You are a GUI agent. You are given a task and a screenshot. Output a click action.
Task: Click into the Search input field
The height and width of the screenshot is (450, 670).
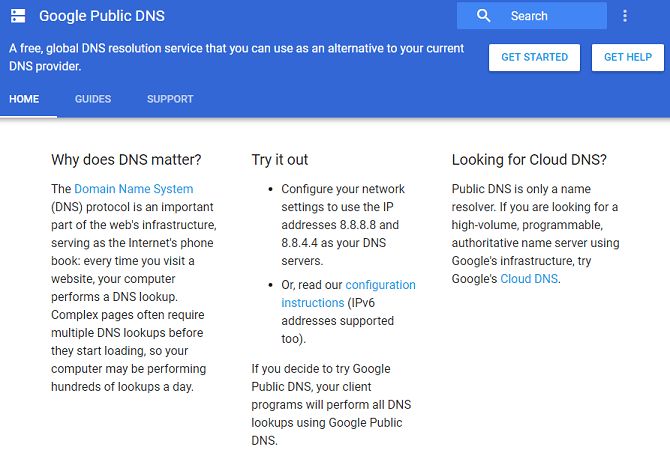pyautogui.click(x=532, y=16)
